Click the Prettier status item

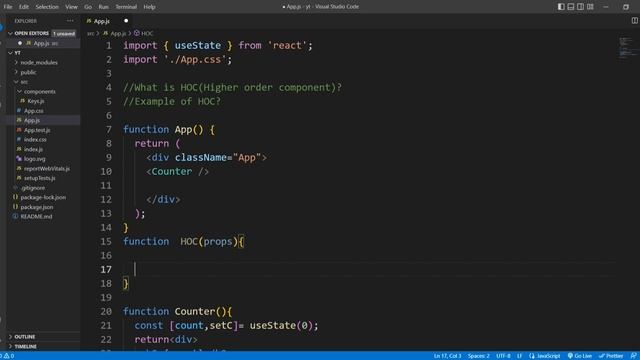pos(611,356)
